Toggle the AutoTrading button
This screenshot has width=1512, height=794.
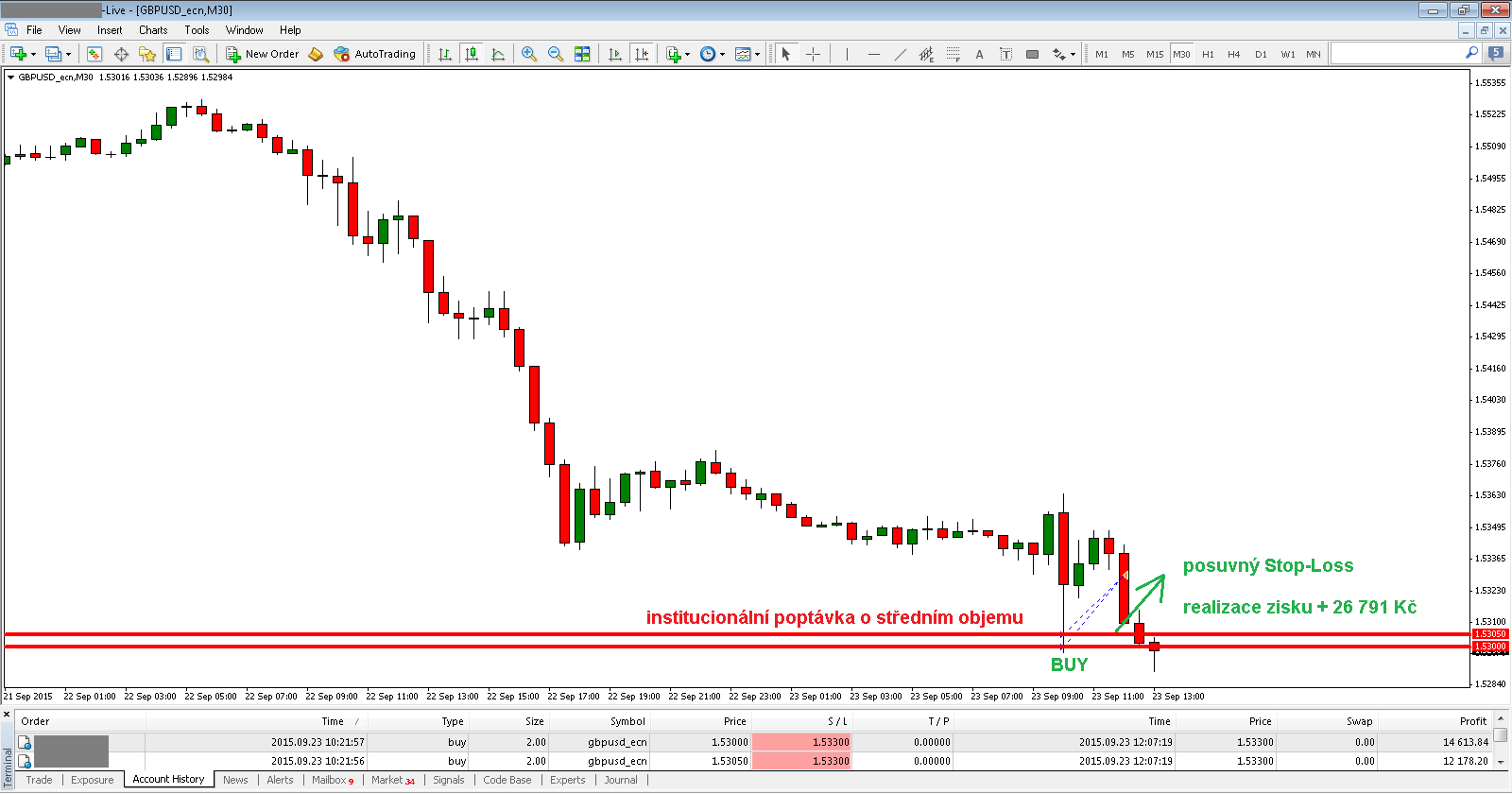point(375,54)
